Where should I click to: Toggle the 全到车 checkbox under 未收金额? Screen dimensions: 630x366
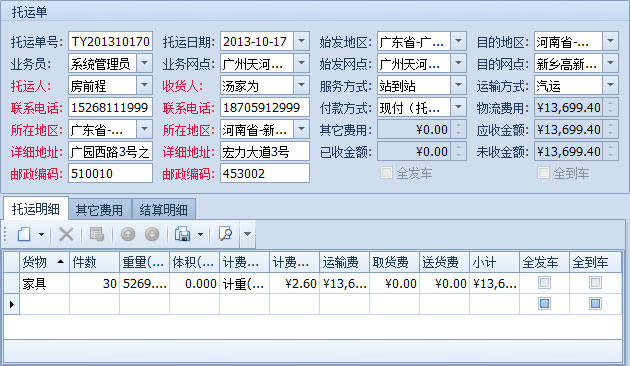(x=543, y=173)
